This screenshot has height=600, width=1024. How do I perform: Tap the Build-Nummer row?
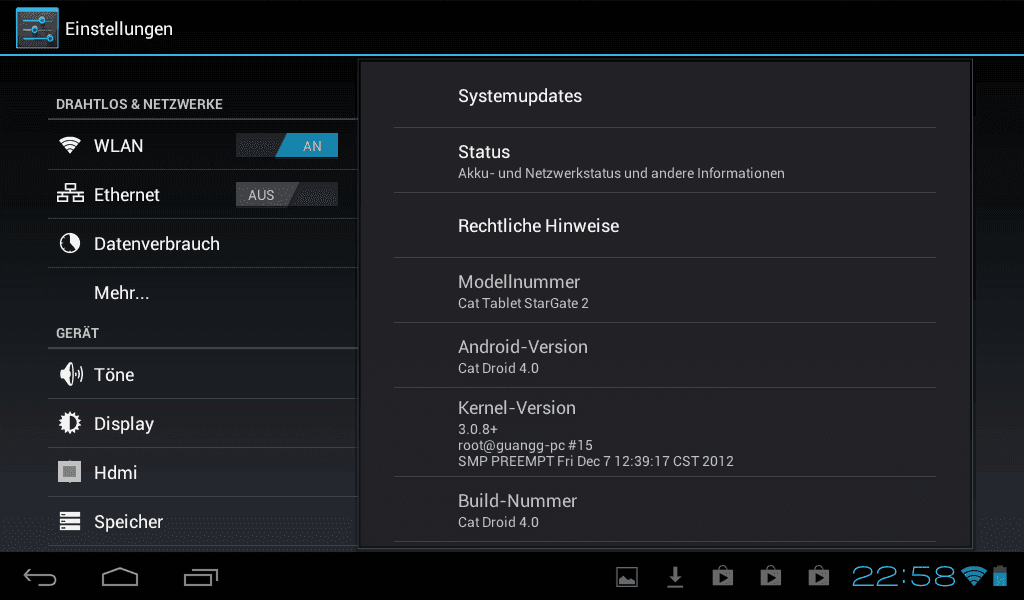(665, 510)
